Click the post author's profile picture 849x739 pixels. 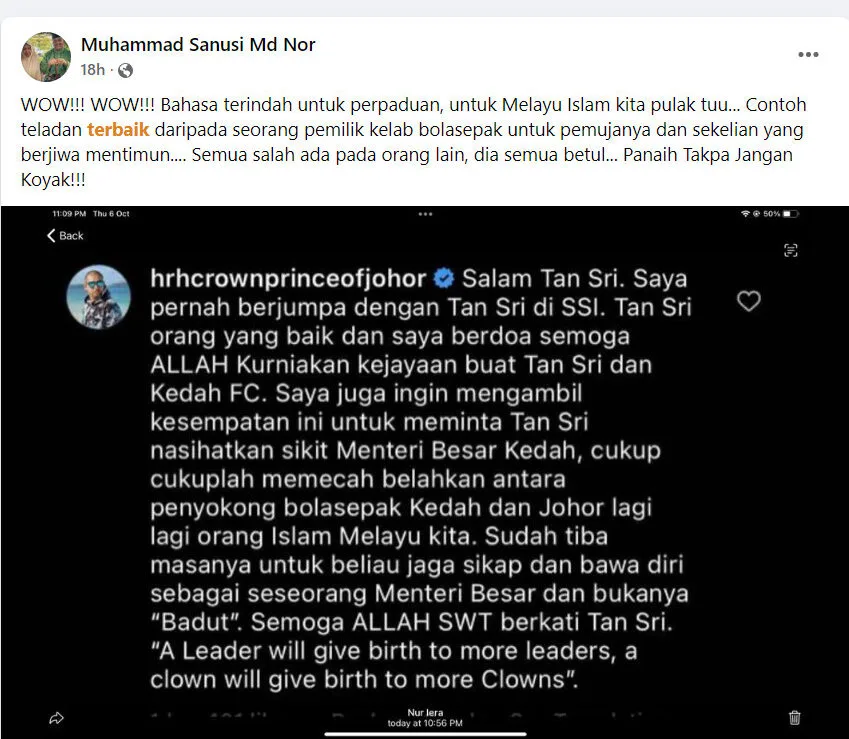click(x=46, y=57)
